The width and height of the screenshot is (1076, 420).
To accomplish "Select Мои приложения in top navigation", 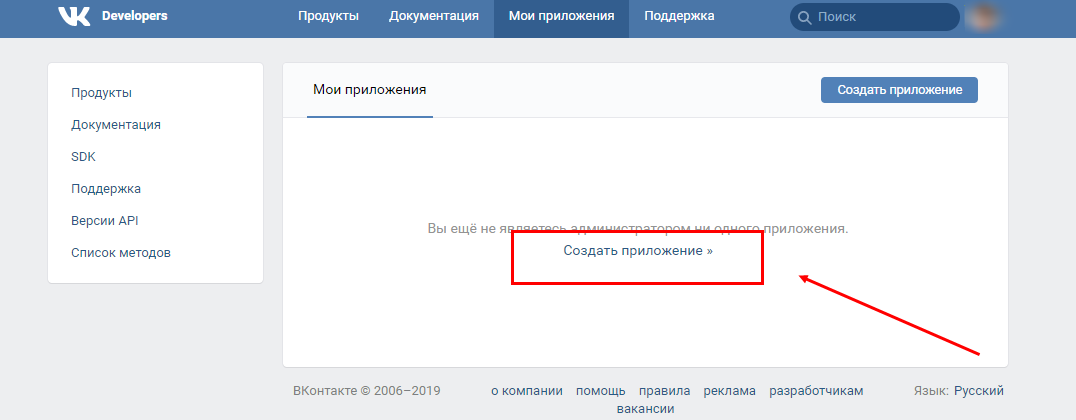I will [561, 16].
